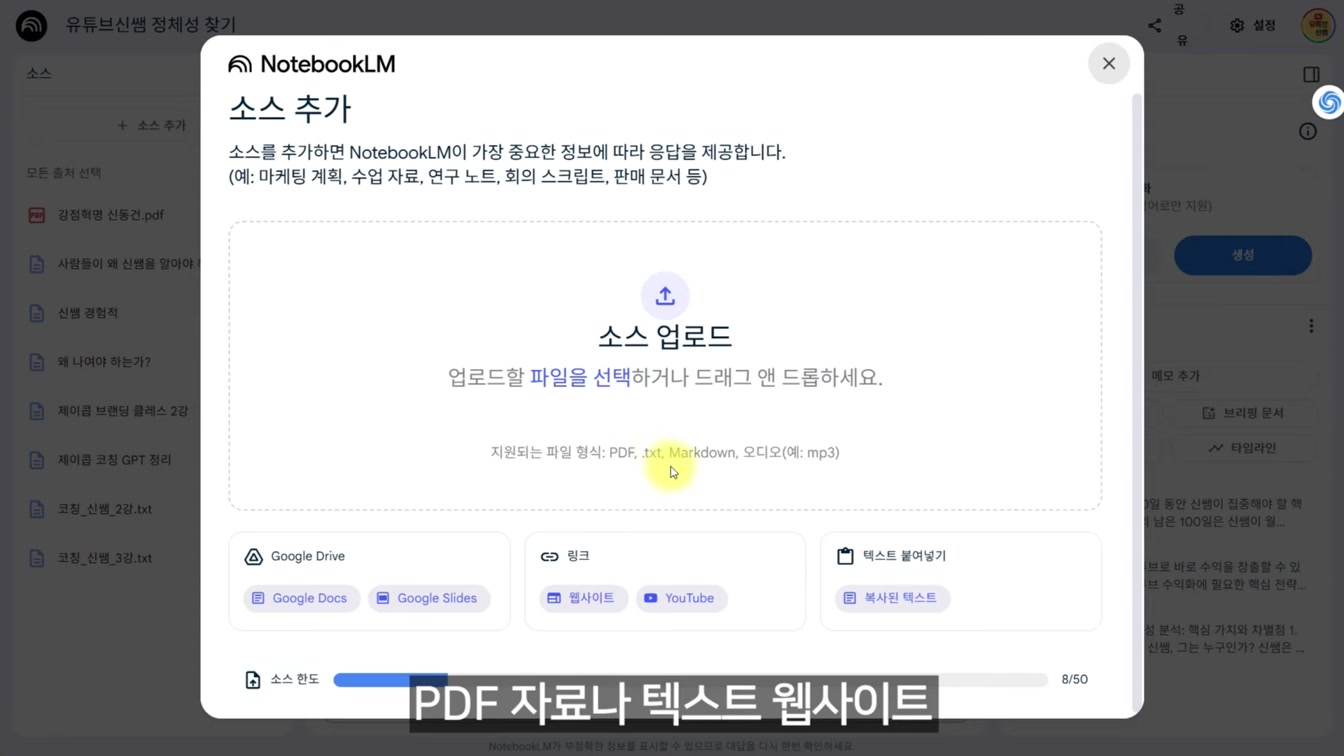Open 설정 gear settings
1344x756 pixels.
tap(1252, 25)
